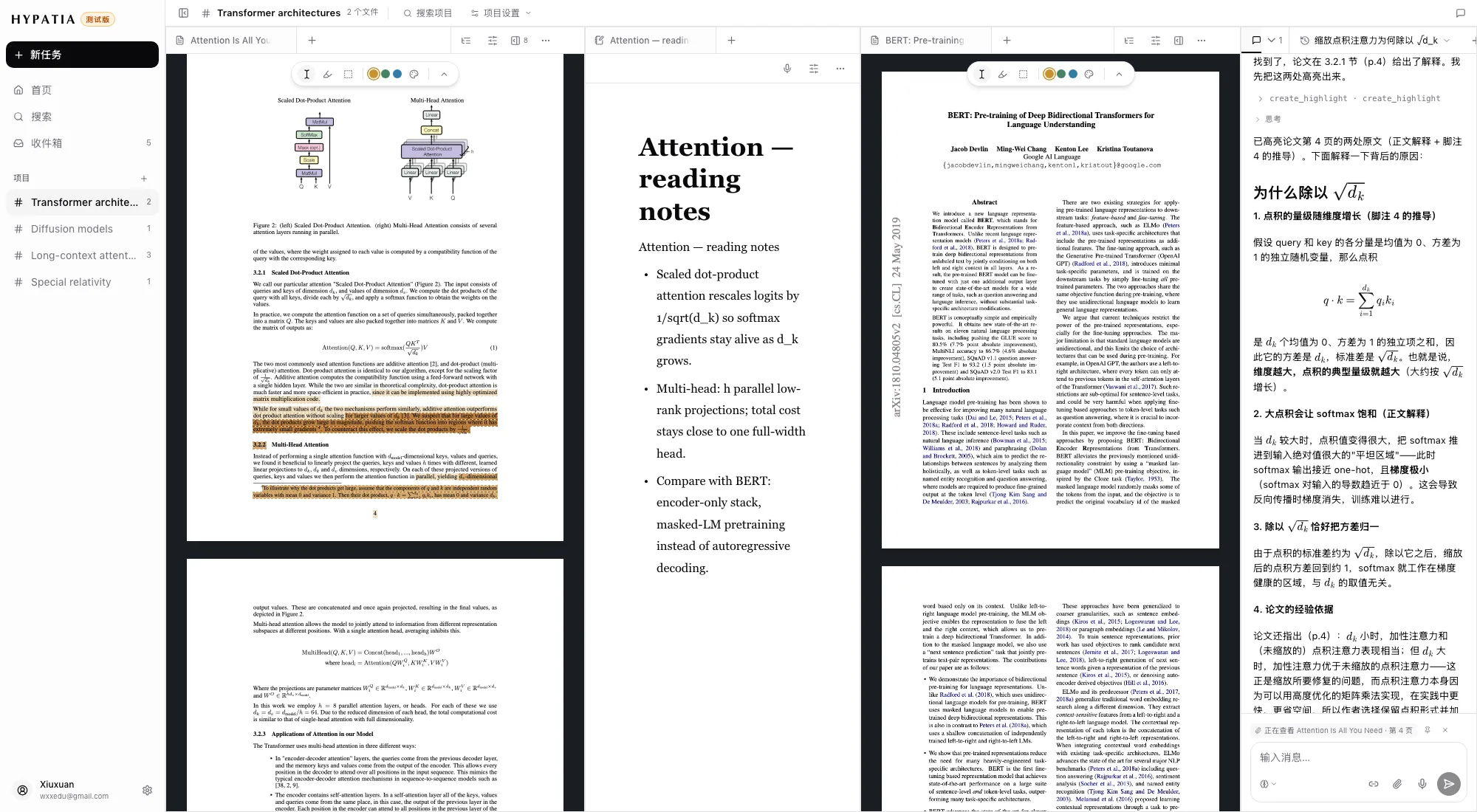The width and height of the screenshot is (1477, 812).
Task: Add a new project next to 项目
Action: click(144, 178)
